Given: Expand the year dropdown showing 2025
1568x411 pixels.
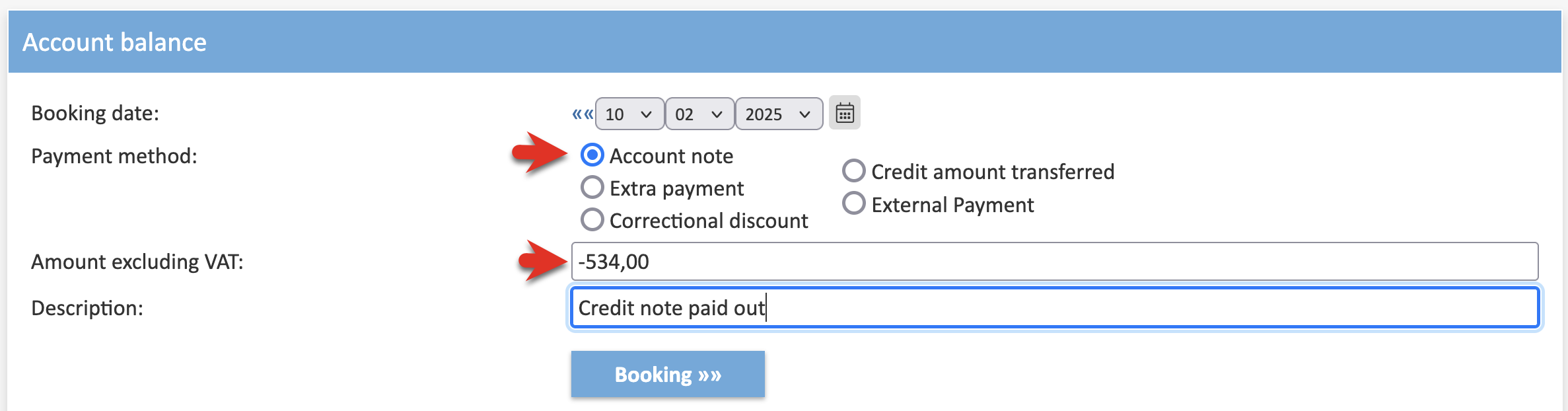Looking at the screenshot, I should (x=779, y=114).
